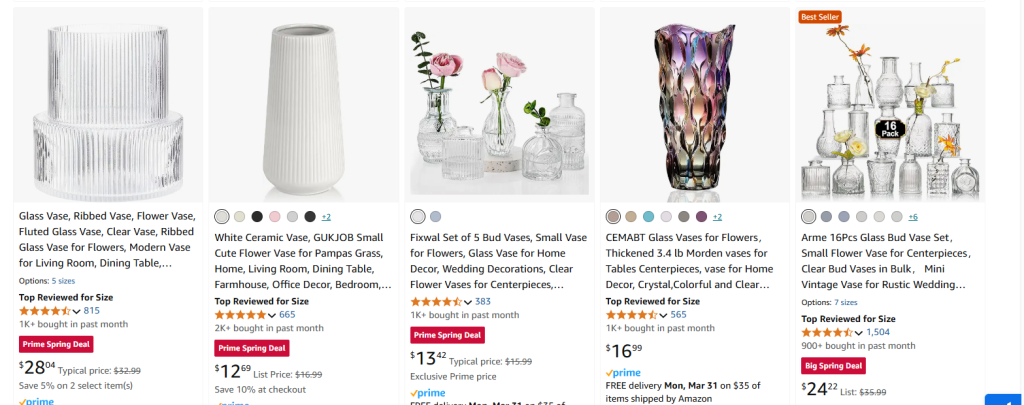Click star rating icons for Fixwal bud vases
The height and width of the screenshot is (405, 1024).
[436, 301]
